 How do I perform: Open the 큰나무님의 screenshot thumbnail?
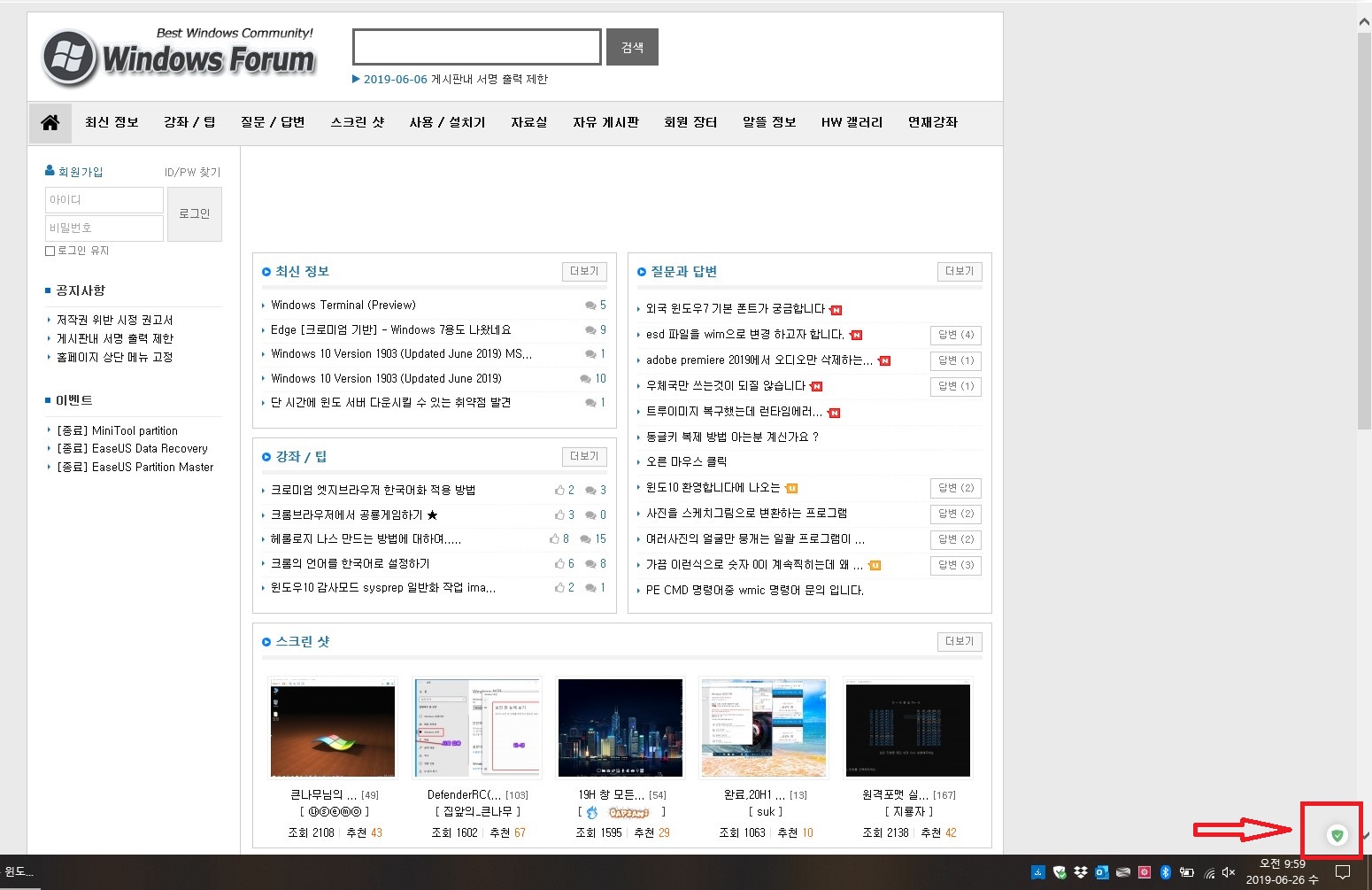(x=333, y=728)
